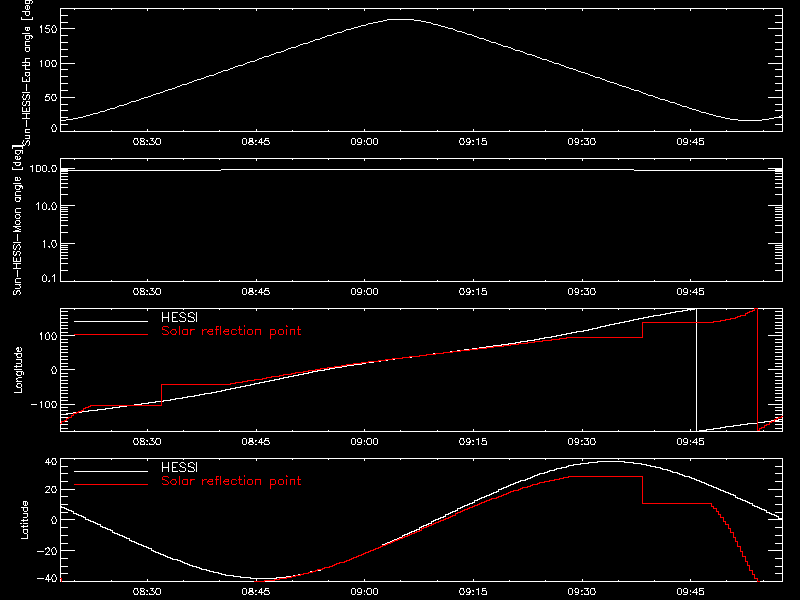Image resolution: width=800 pixels, height=600 pixels.
Task: Click the Sun-HESSI-Earth angle axis label
Action: pyautogui.click(x=27, y=73)
